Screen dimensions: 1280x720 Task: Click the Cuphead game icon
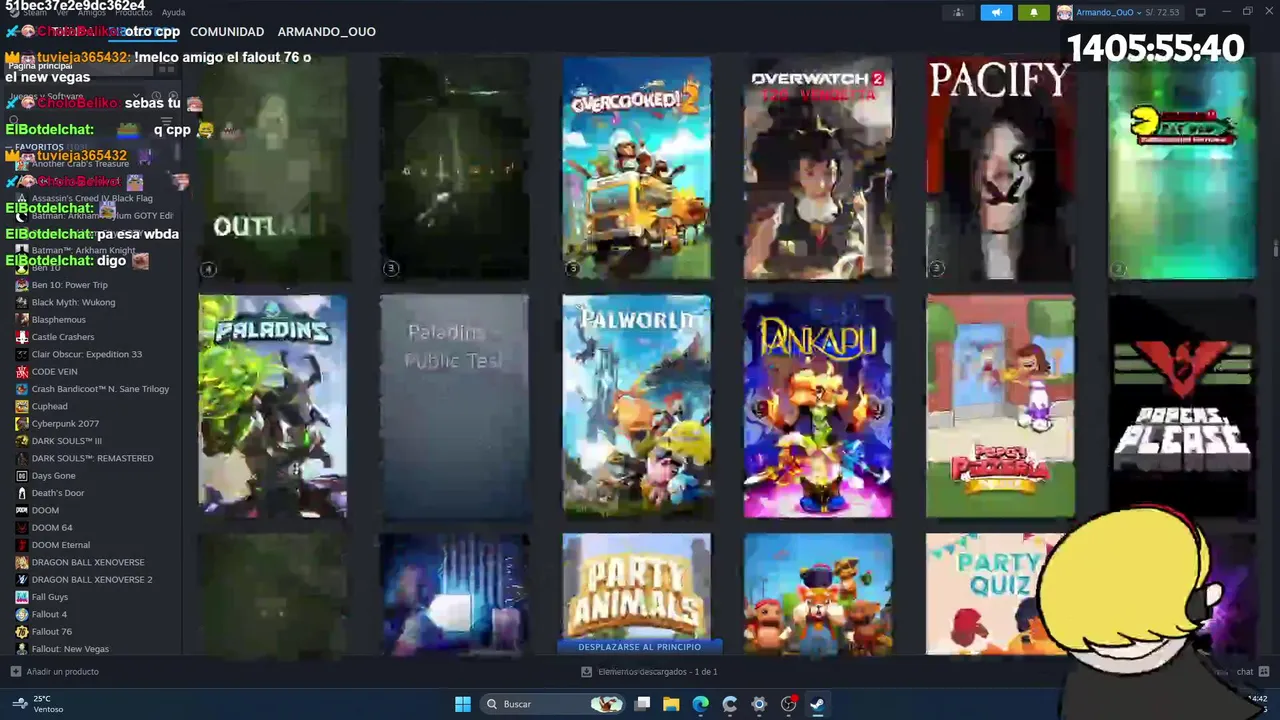coord(22,406)
